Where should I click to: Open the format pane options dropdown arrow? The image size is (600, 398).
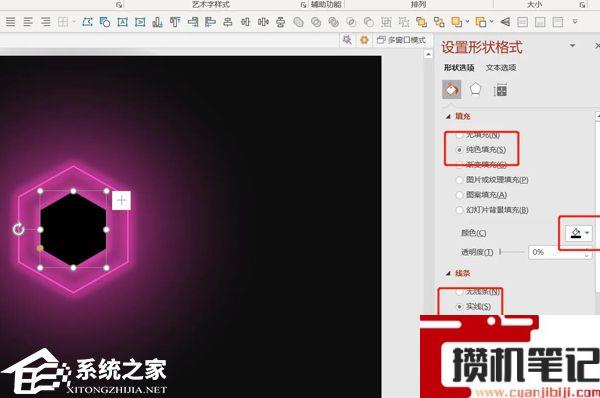point(572,45)
